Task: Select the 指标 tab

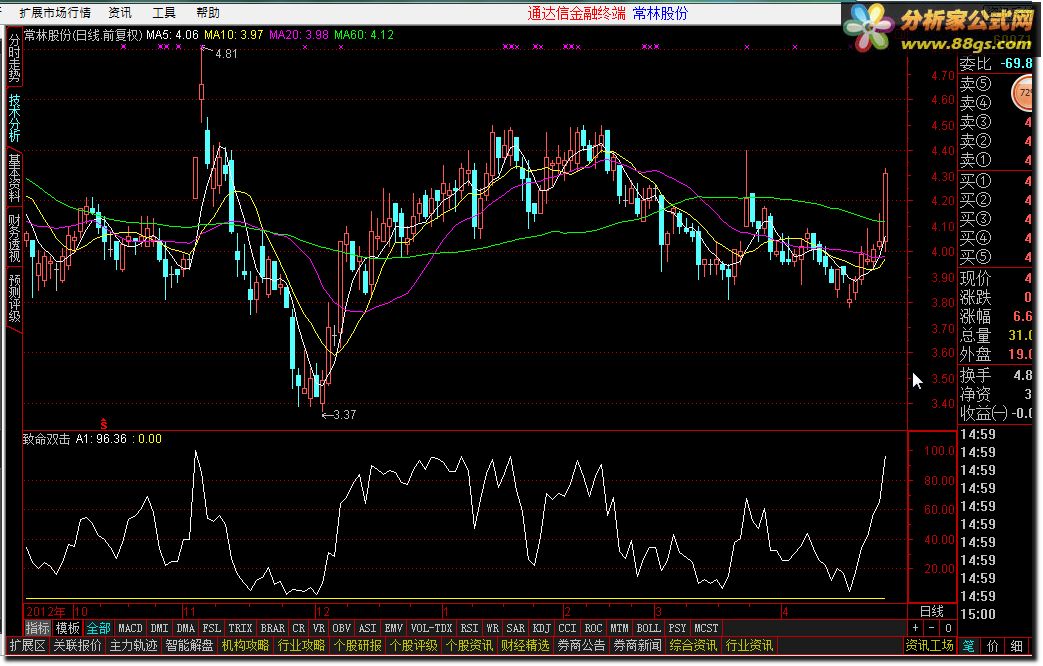Action: pyautogui.click(x=37, y=628)
